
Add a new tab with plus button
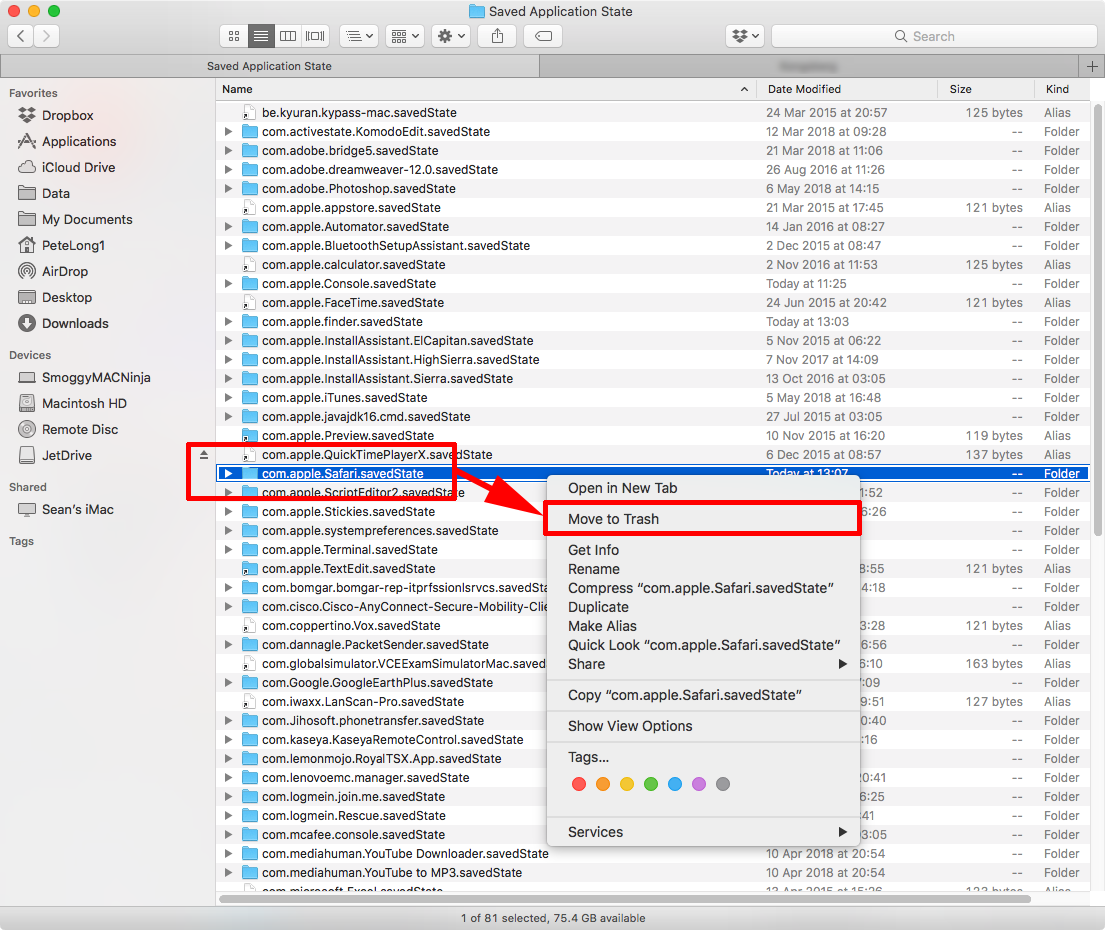(1092, 66)
